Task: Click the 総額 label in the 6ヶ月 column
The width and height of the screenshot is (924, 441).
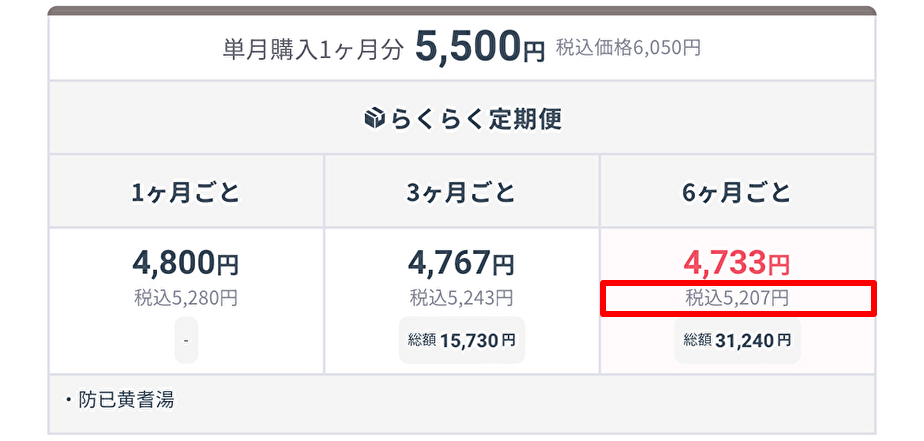Action: 698,340
